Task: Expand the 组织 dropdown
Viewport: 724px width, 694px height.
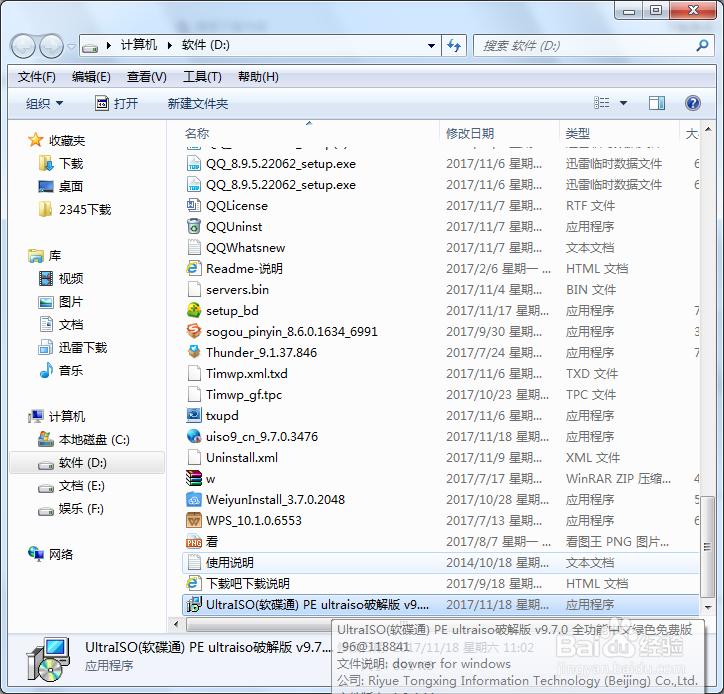Action: (x=44, y=103)
